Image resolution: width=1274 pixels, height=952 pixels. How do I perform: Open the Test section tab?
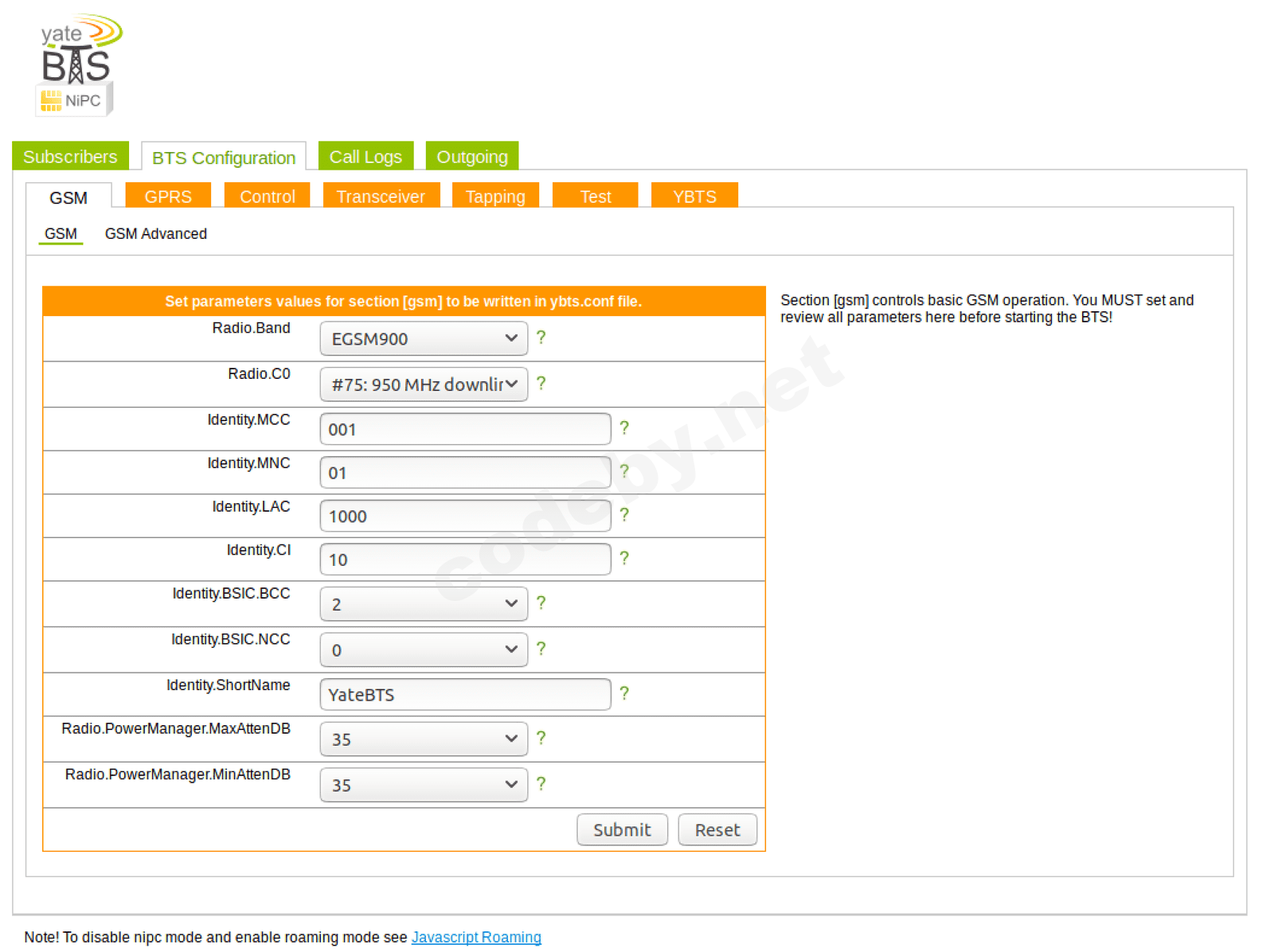click(x=596, y=196)
